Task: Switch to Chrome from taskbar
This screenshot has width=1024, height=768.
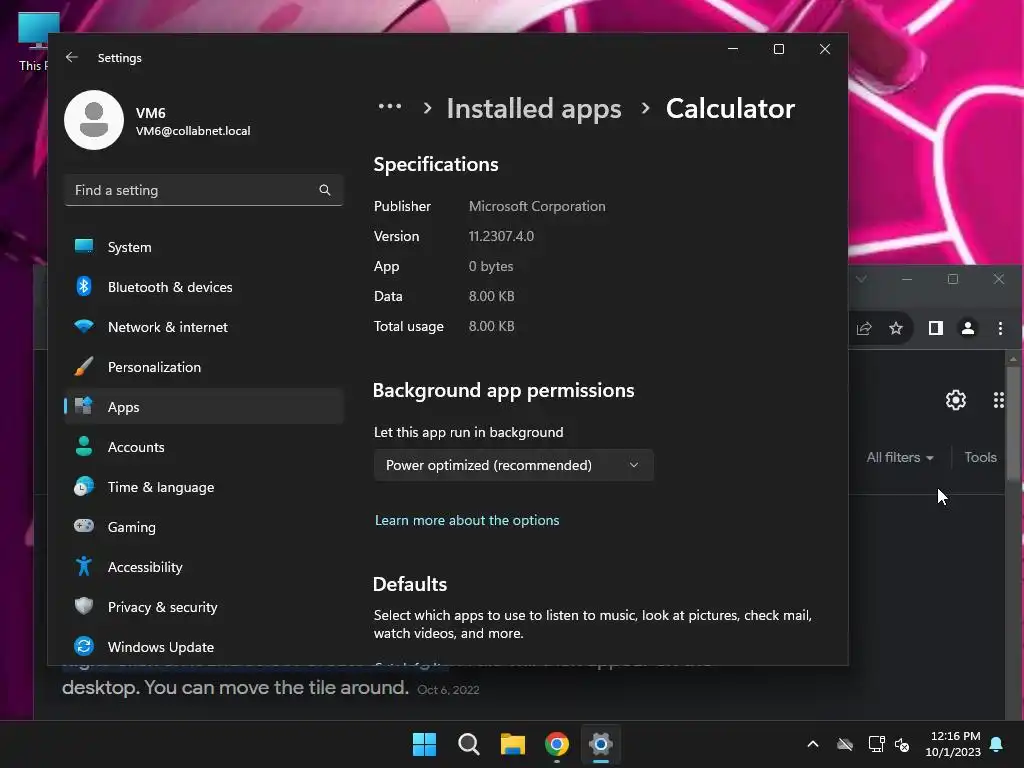Action: point(556,744)
